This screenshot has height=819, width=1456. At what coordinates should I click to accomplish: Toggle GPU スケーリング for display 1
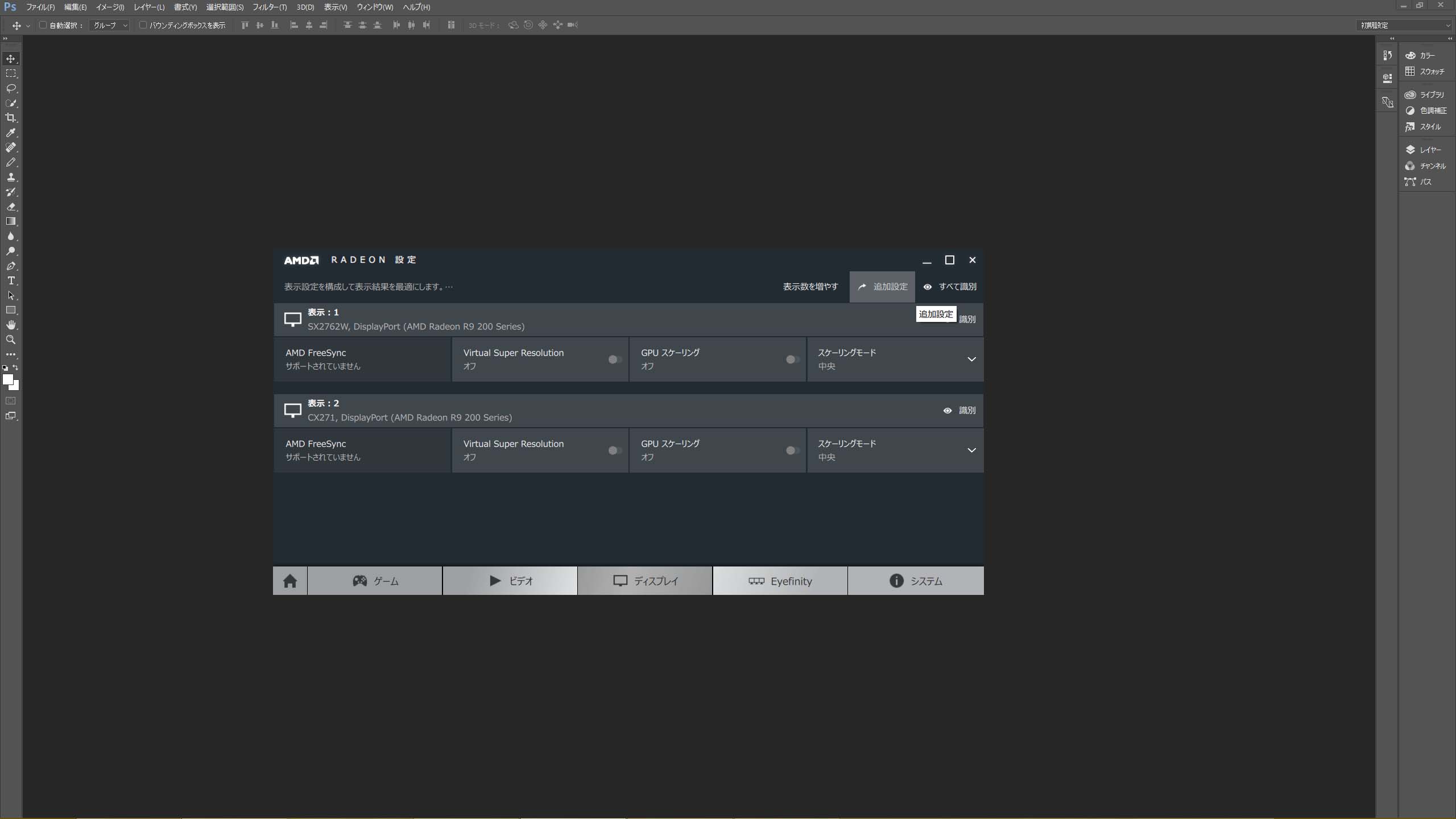[x=792, y=359]
